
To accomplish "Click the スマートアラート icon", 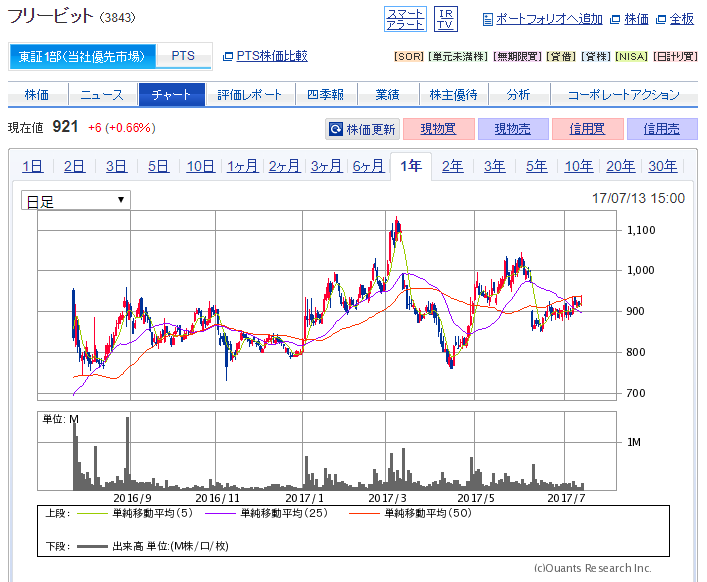I will pos(405,19).
